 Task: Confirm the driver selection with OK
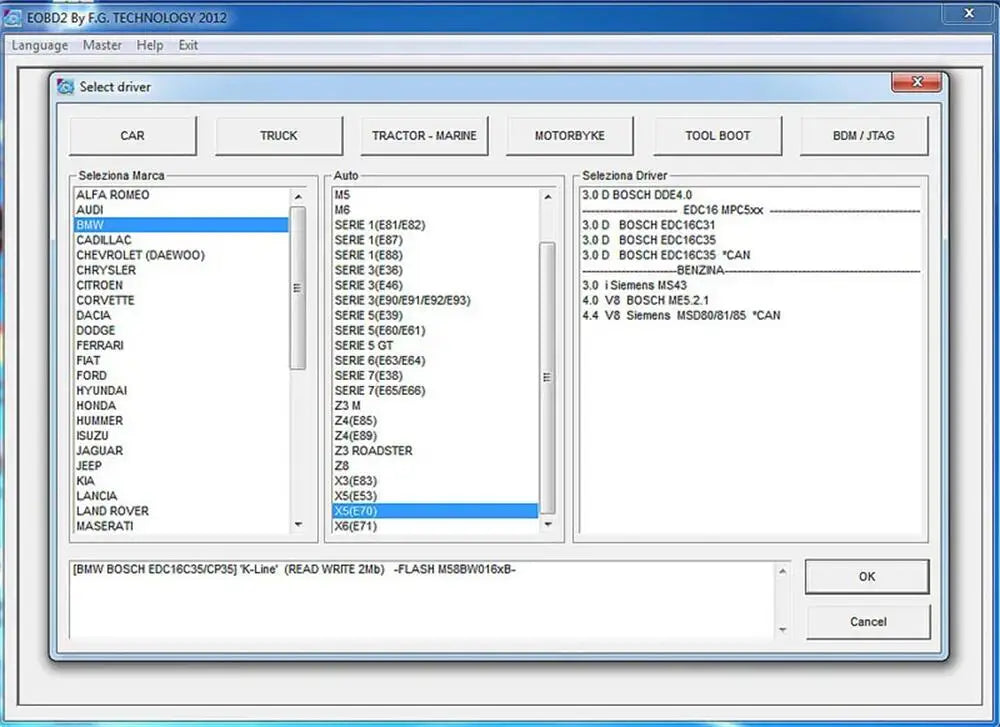tap(867, 577)
